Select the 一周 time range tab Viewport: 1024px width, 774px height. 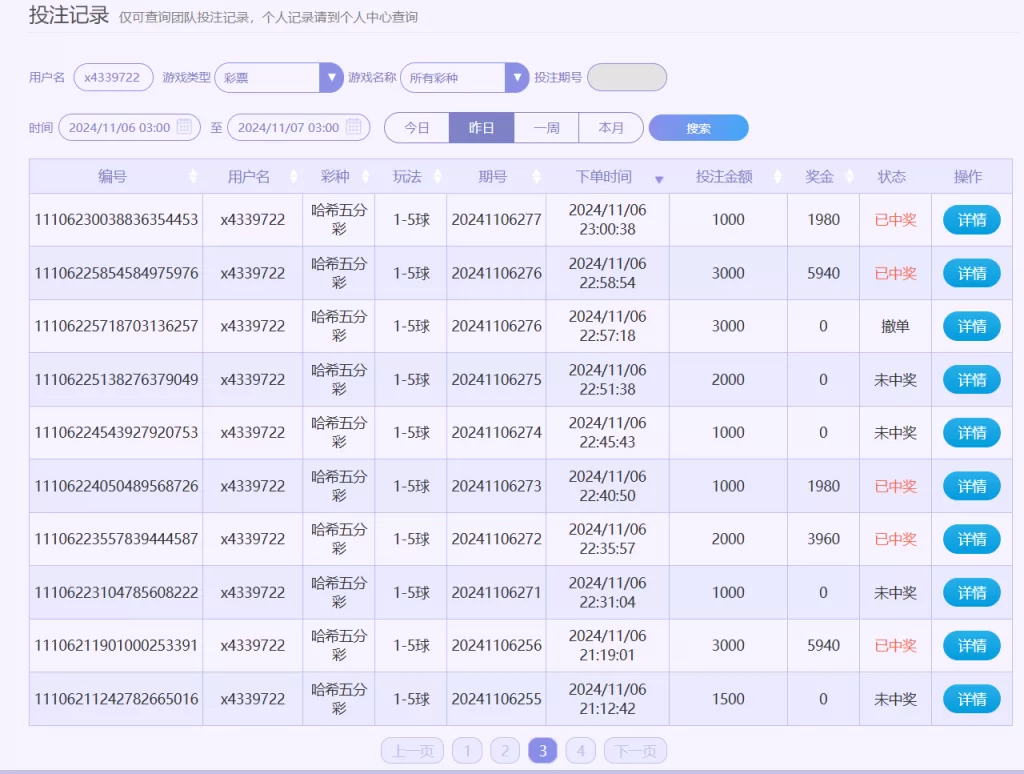click(546, 127)
